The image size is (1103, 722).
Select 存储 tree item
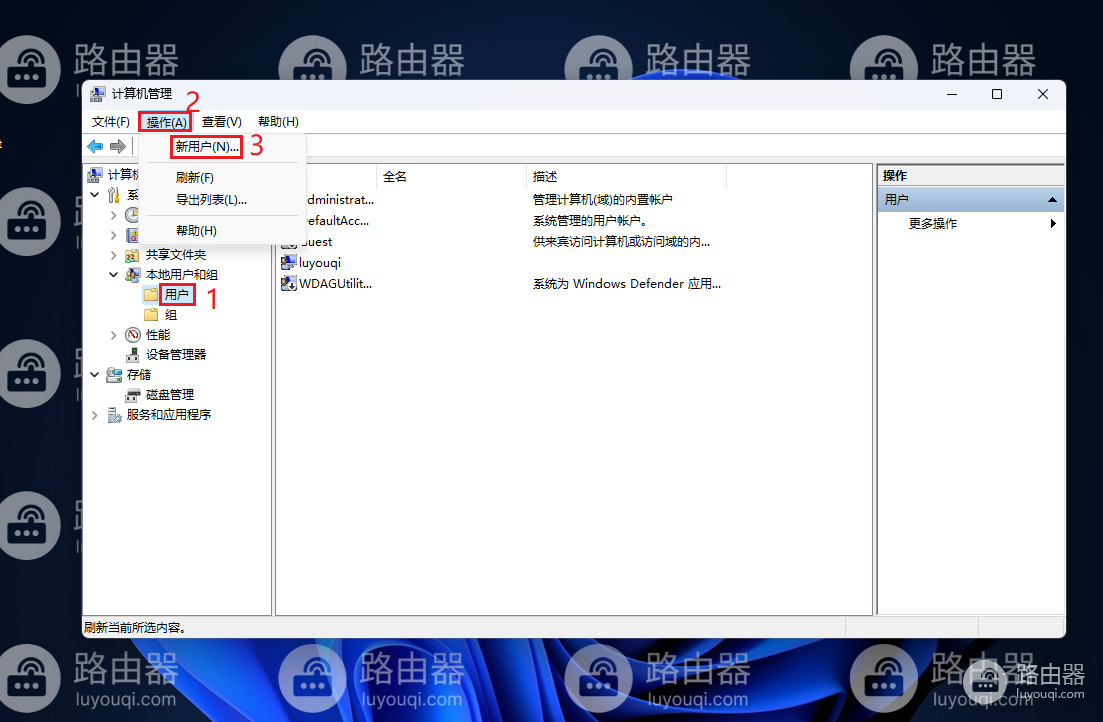pos(139,374)
